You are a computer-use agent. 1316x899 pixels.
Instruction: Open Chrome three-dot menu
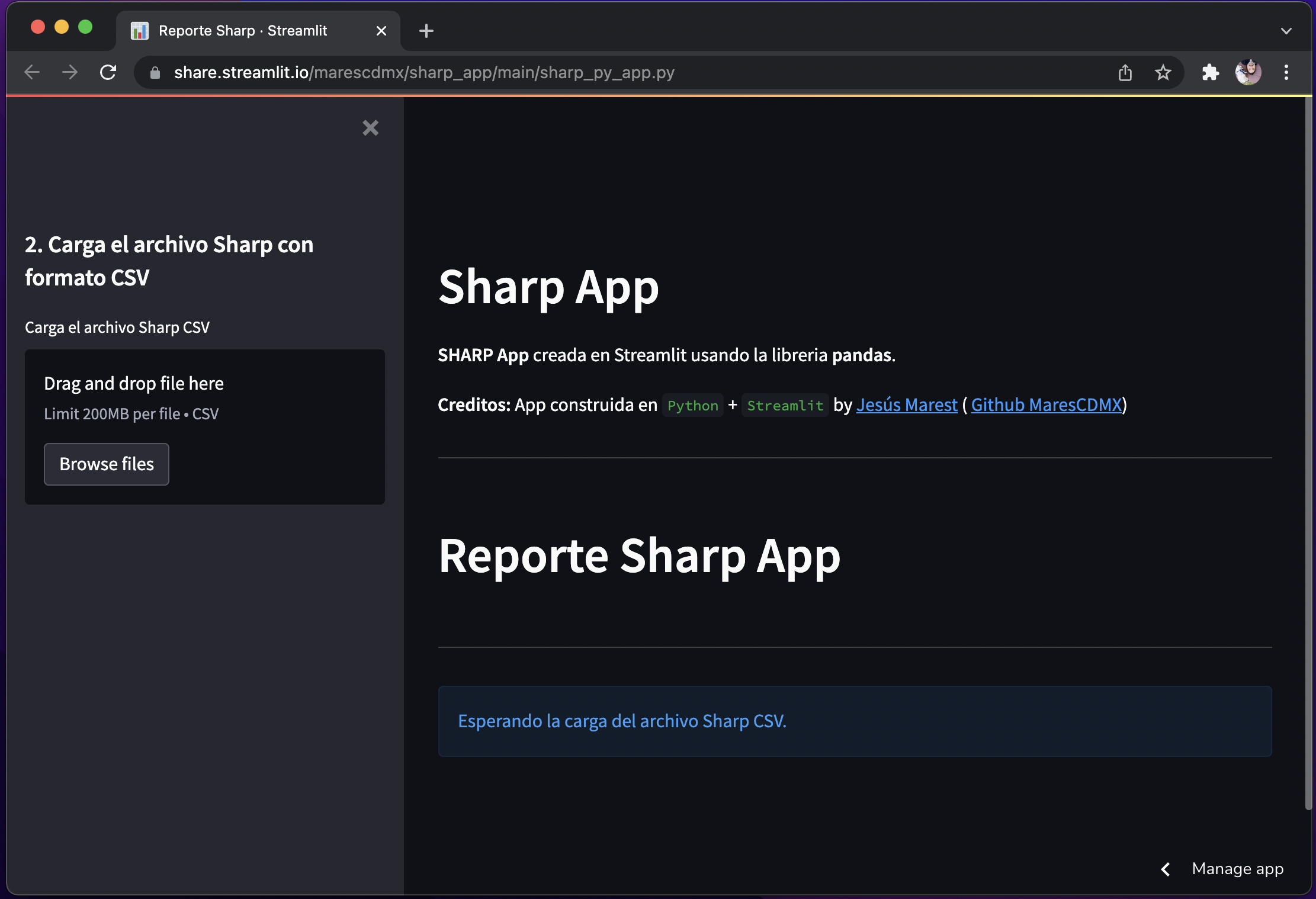pos(1286,72)
